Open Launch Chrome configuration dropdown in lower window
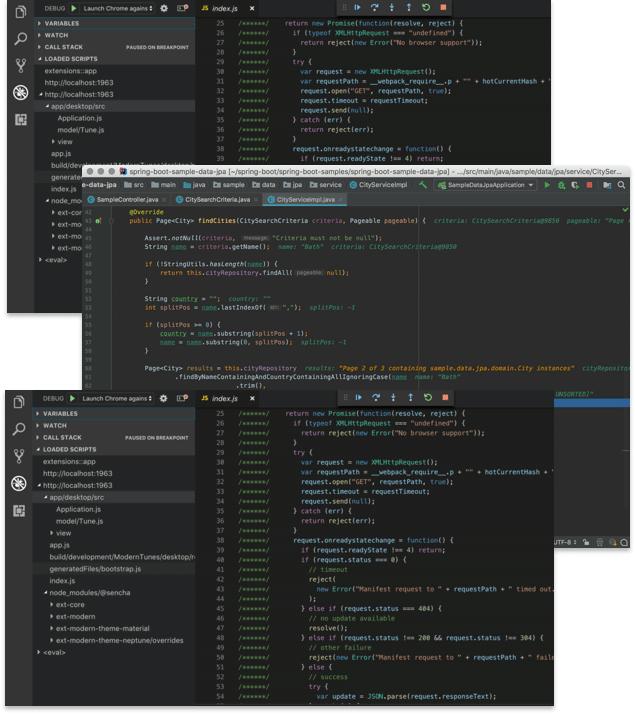Image resolution: width=635 pixels, height=716 pixels. click(116, 398)
